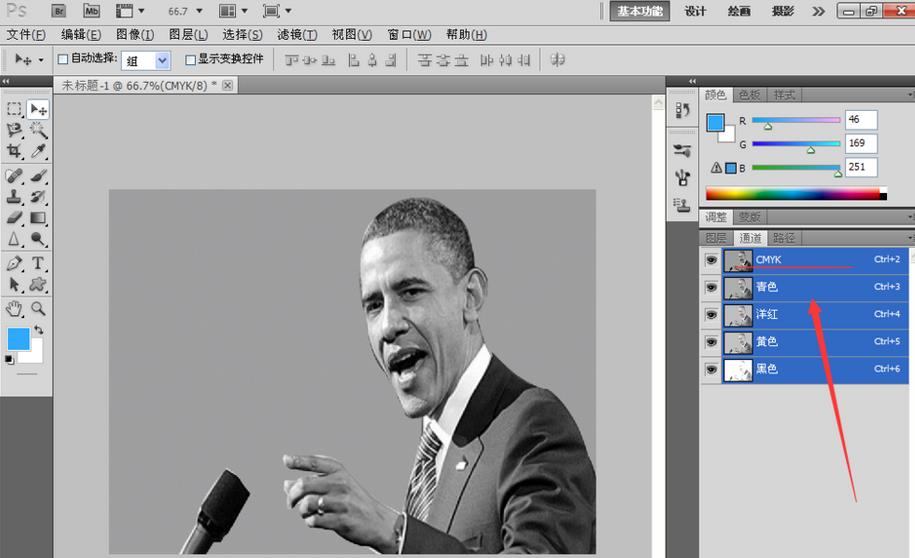Switch to the 设计 workspace

tap(695, 11)
